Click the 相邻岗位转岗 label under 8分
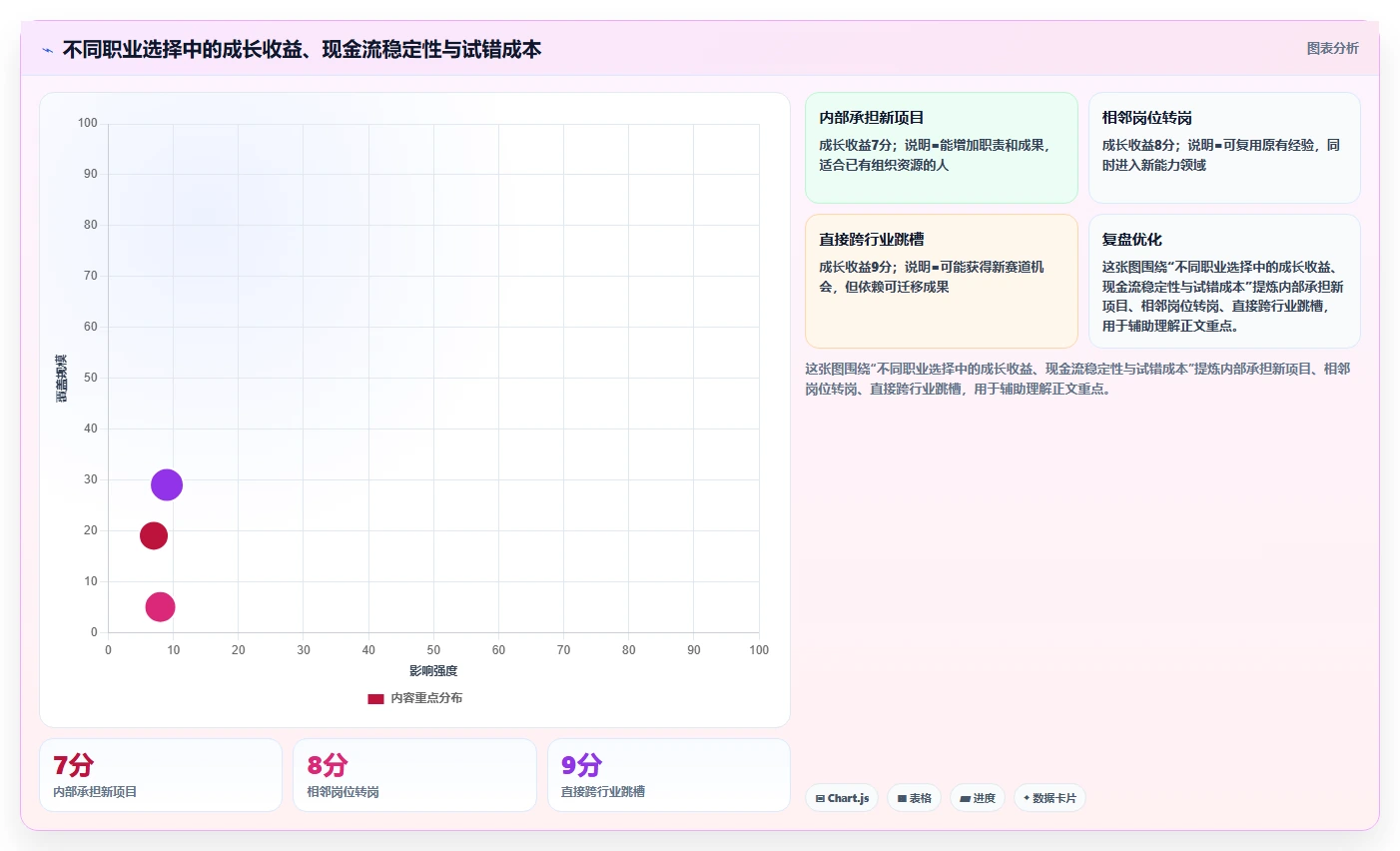 click(x=343, y=792)
